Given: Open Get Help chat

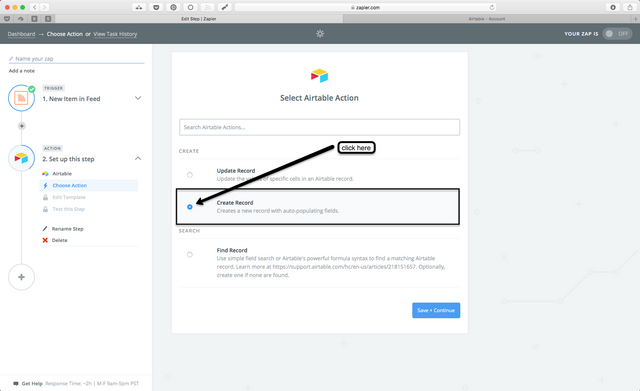Looking at the screenshot, I should click(x=28, y=384).
